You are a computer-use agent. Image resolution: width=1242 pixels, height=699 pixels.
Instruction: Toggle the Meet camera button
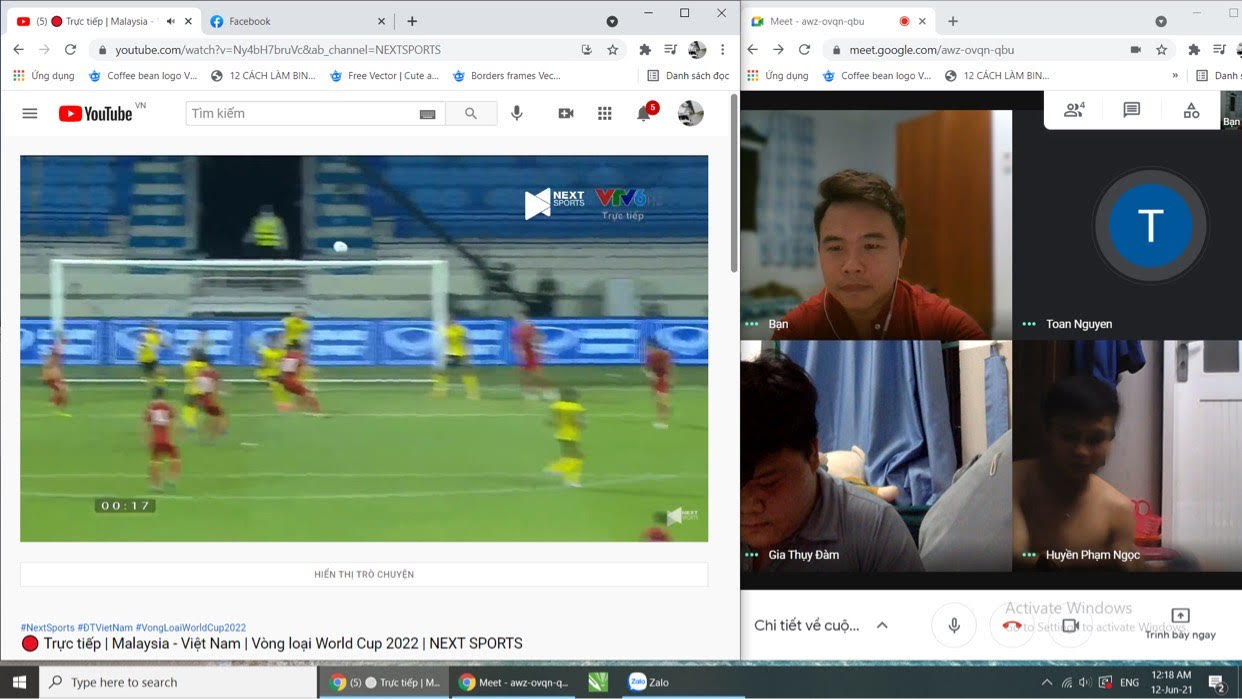click(1070, 626)
